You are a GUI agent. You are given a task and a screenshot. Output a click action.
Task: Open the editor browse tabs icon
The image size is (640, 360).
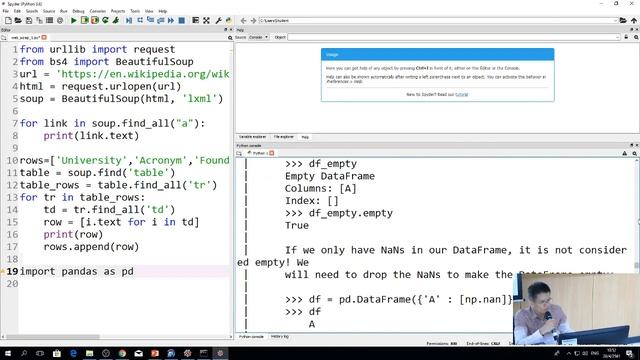click(x=4, y=38)
